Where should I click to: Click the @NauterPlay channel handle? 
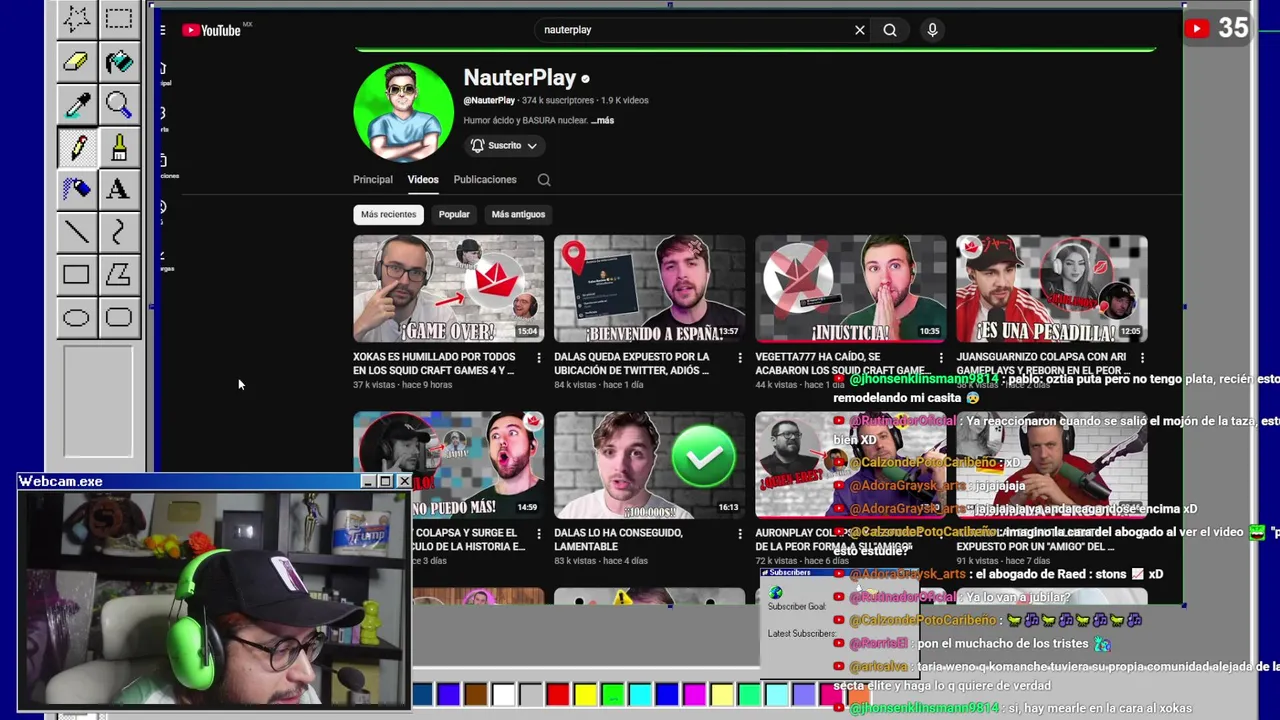489,101
